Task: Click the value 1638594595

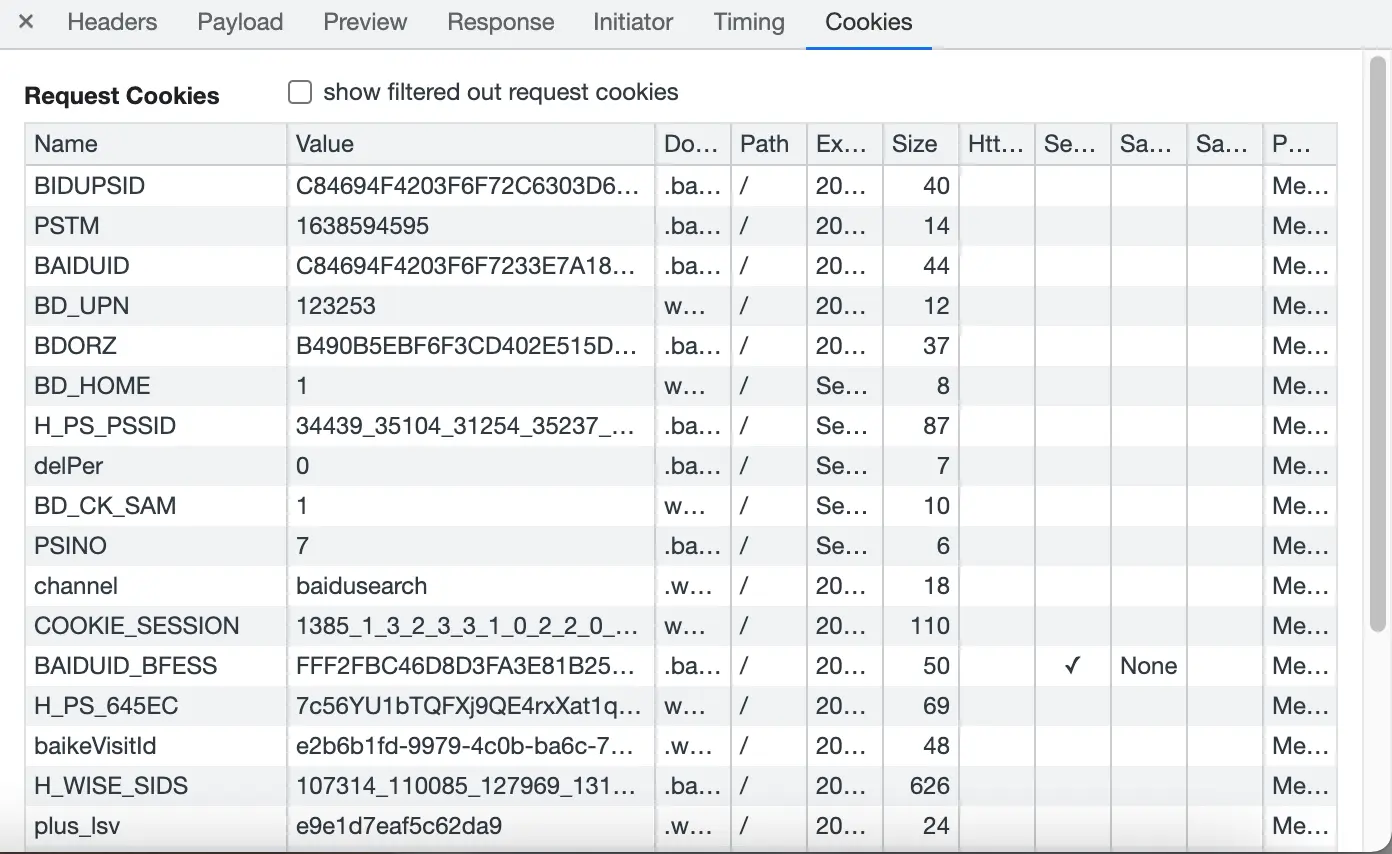Action: (x=362, y=226)
